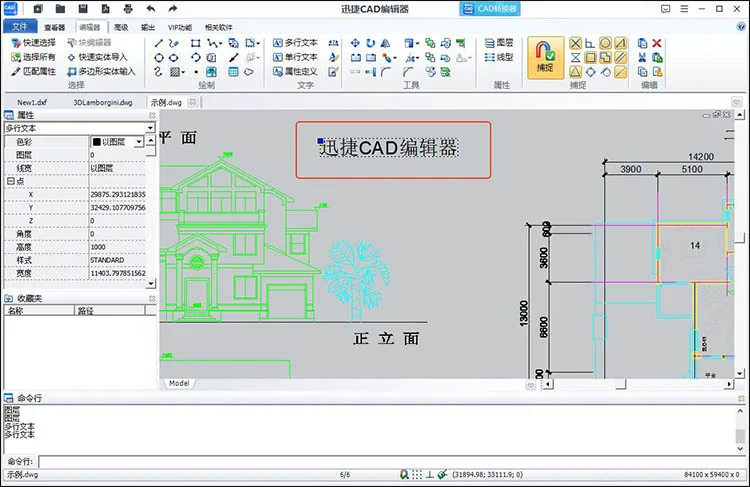Switch to the 3DLamborgini.dwg document tab

(103, 102)
